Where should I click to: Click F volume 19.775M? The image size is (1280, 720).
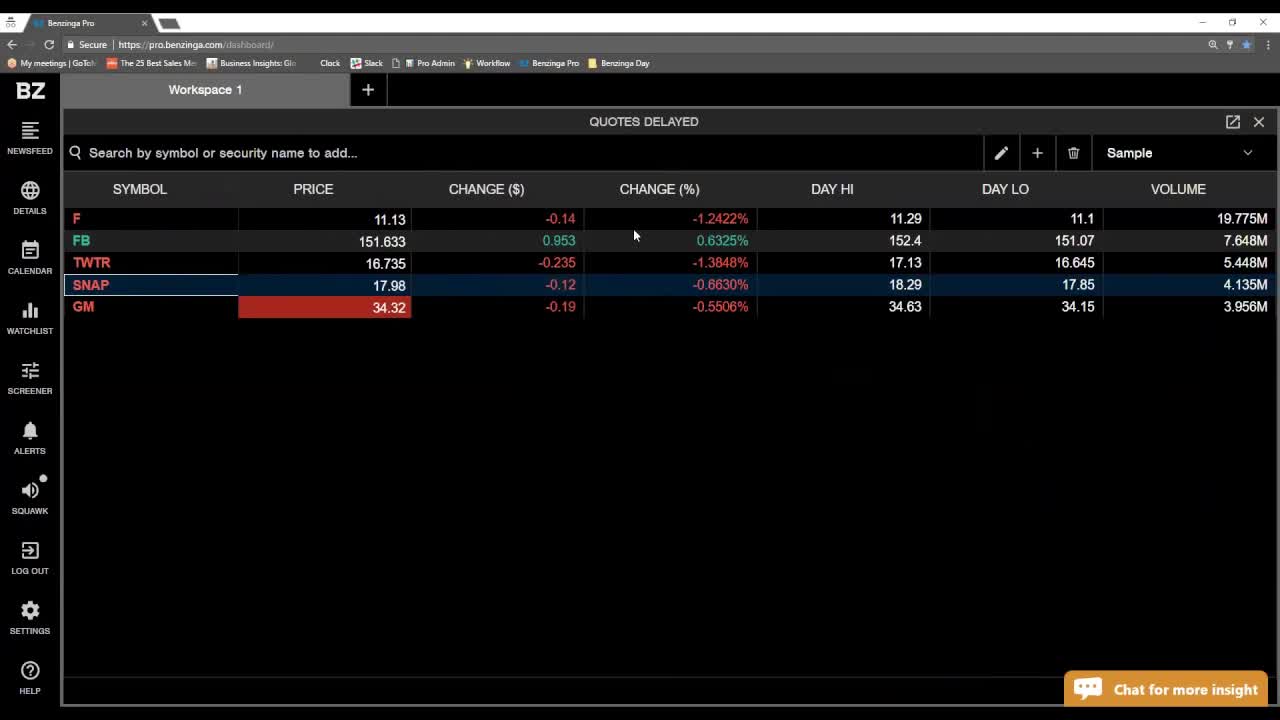pyautogui.click(x=1242, y=219)
